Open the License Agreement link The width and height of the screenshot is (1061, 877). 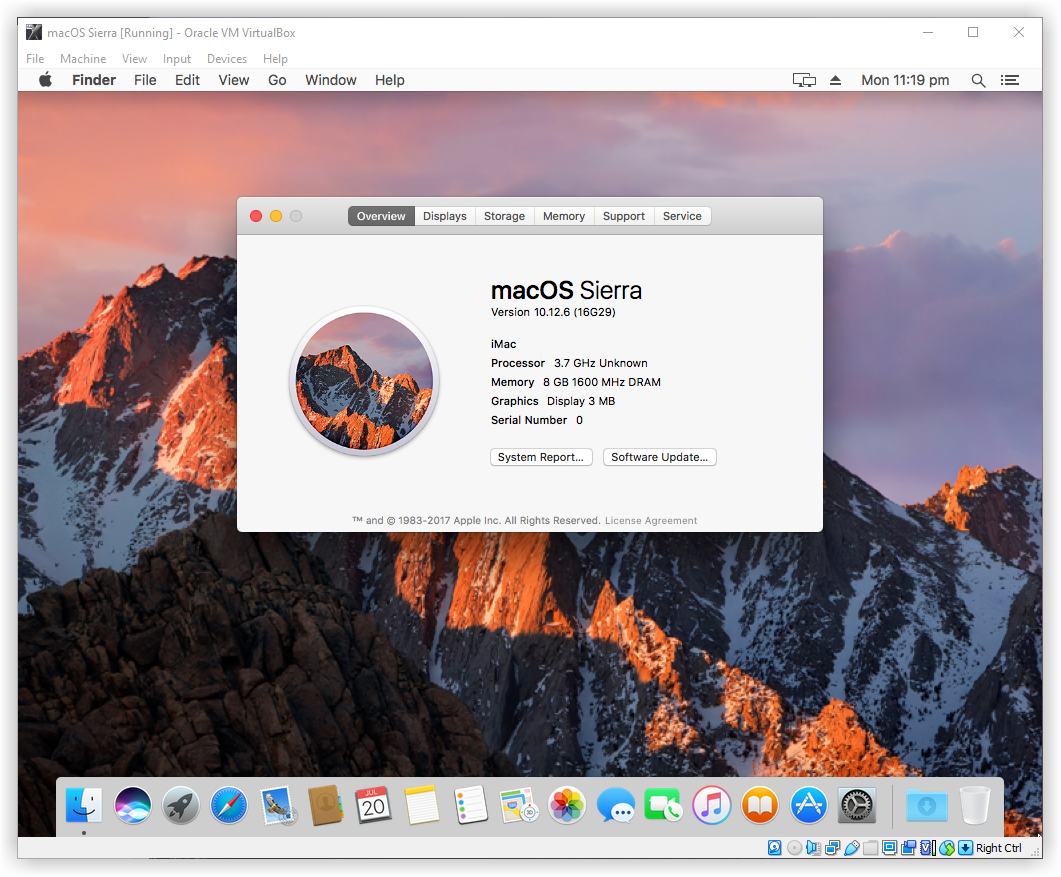(651, 520)
